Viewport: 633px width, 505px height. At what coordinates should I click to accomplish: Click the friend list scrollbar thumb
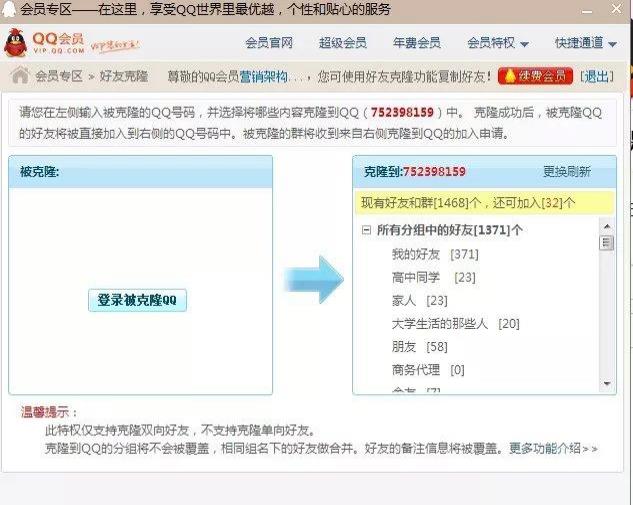point(607,243)
